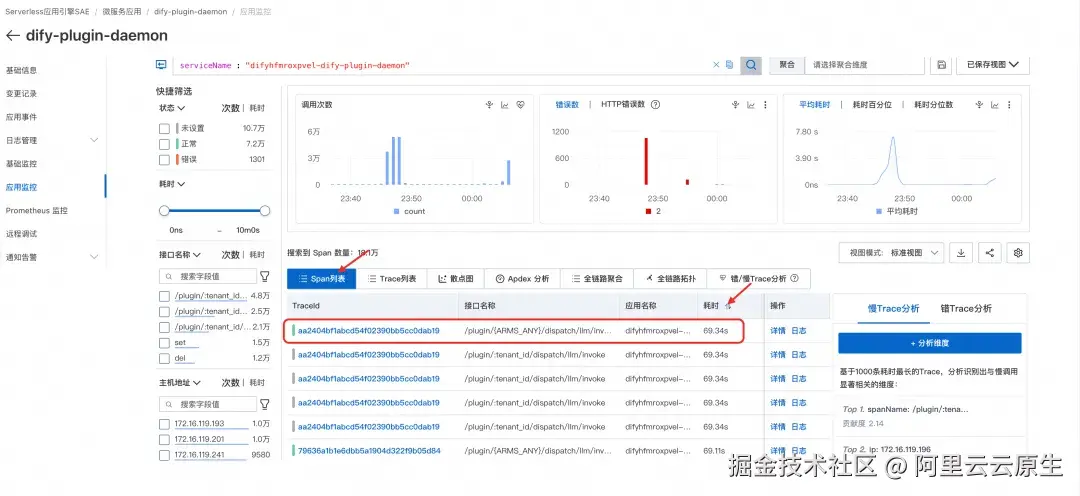The image size is (1080, 496).
Task: Download the span list results
Action: click(x=961, y=253)
